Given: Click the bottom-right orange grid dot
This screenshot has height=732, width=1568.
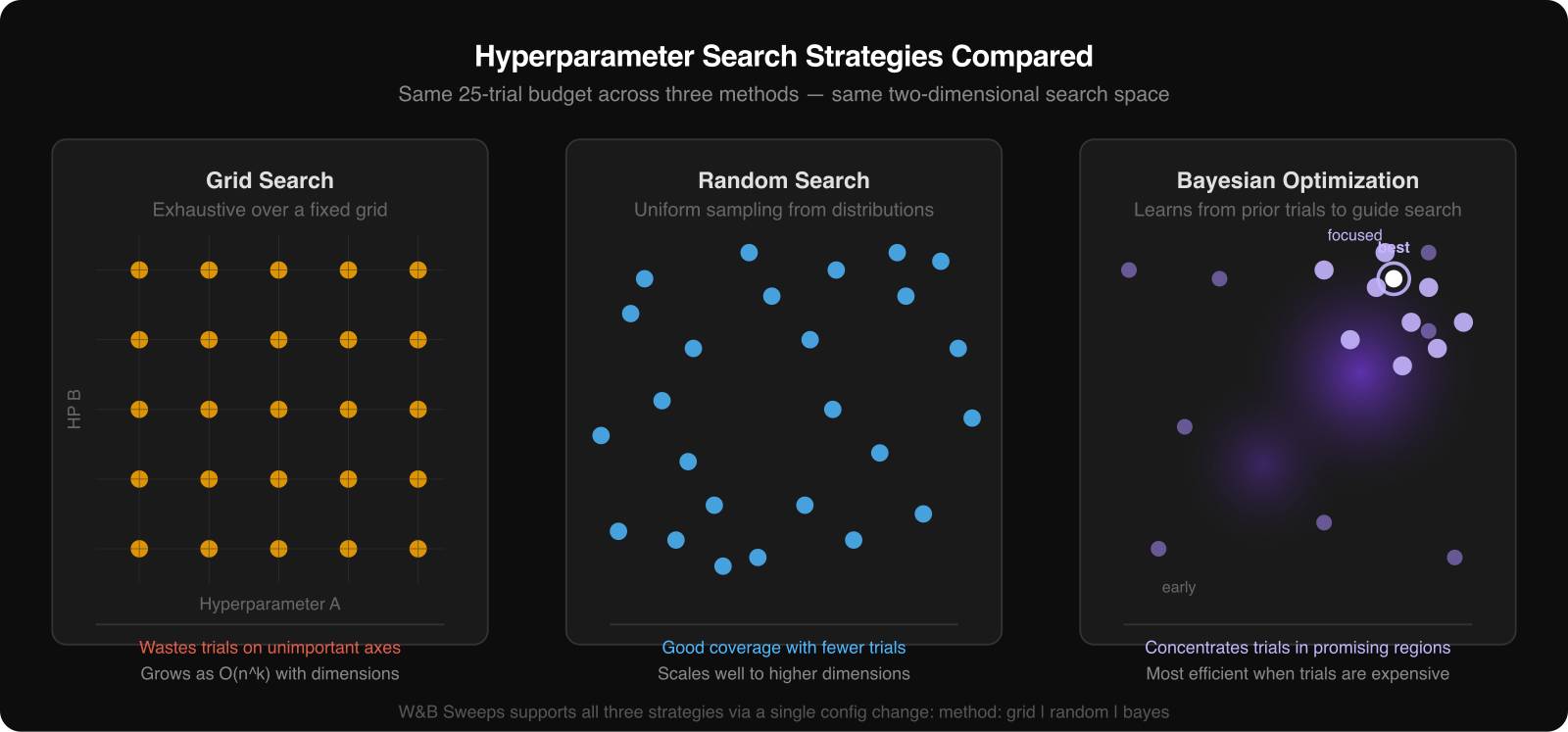Looking at the screenshot, I should pyautogui.click(x=418, y=549).
